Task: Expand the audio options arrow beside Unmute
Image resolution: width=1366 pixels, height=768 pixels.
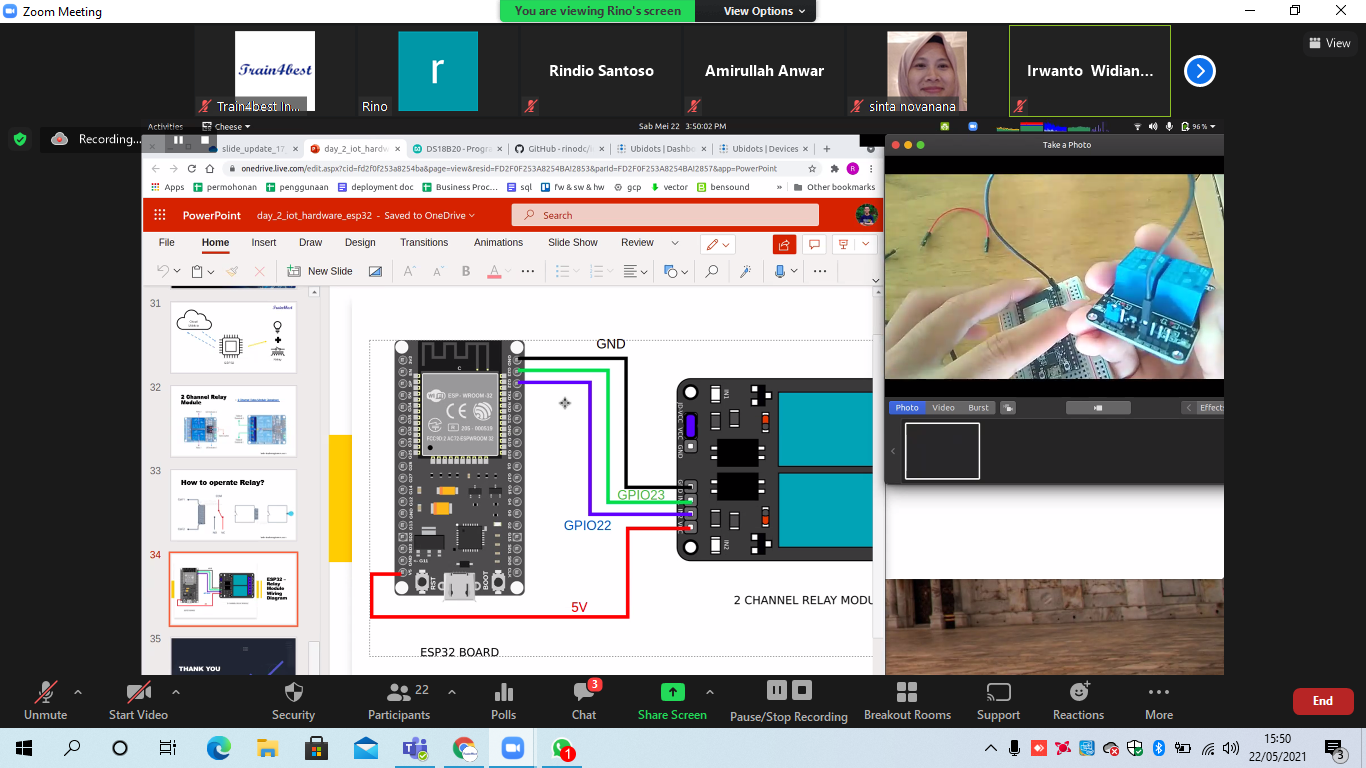Action: tap(78, 692)
